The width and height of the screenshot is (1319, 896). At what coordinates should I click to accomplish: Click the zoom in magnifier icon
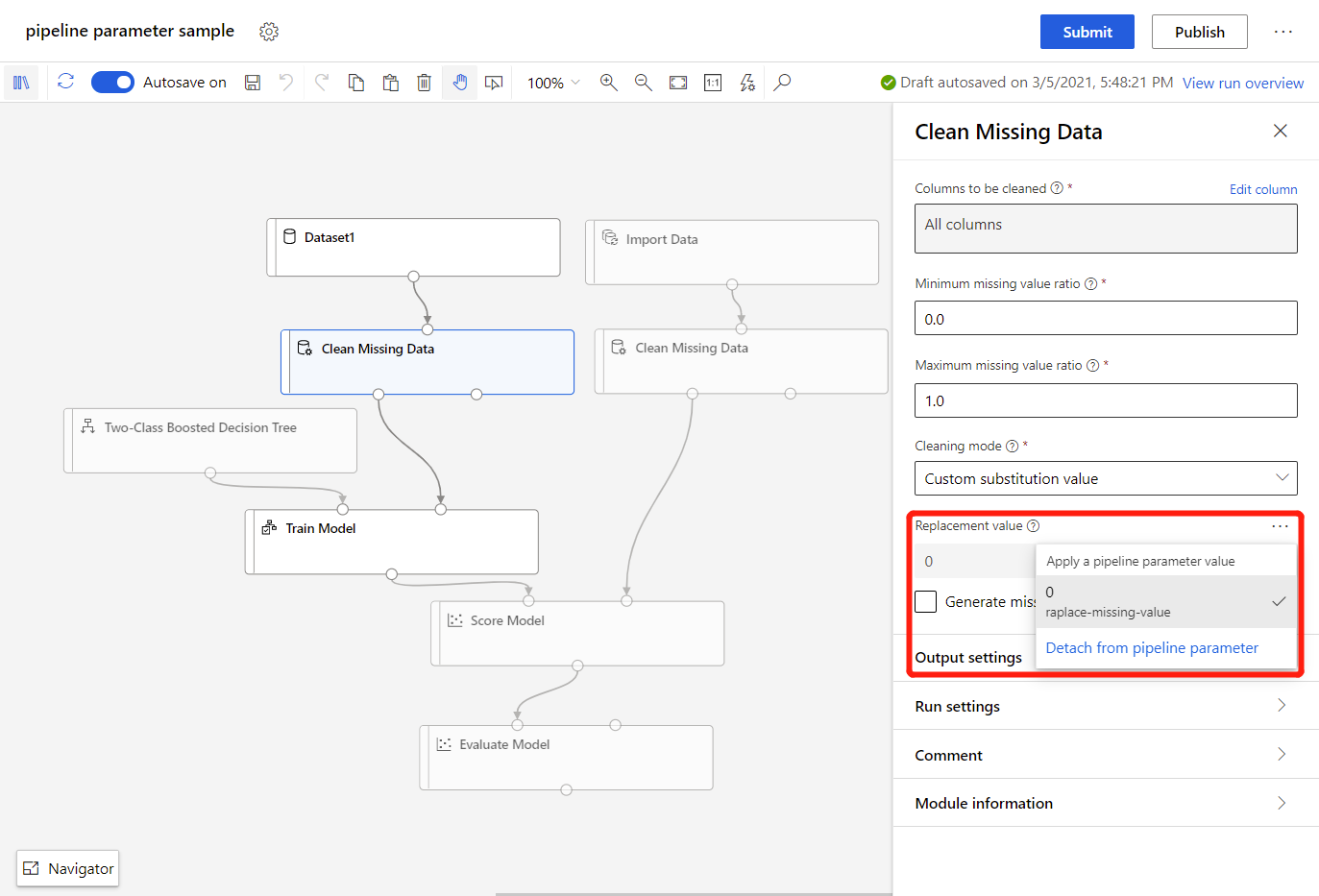click(x=608, y=83)
